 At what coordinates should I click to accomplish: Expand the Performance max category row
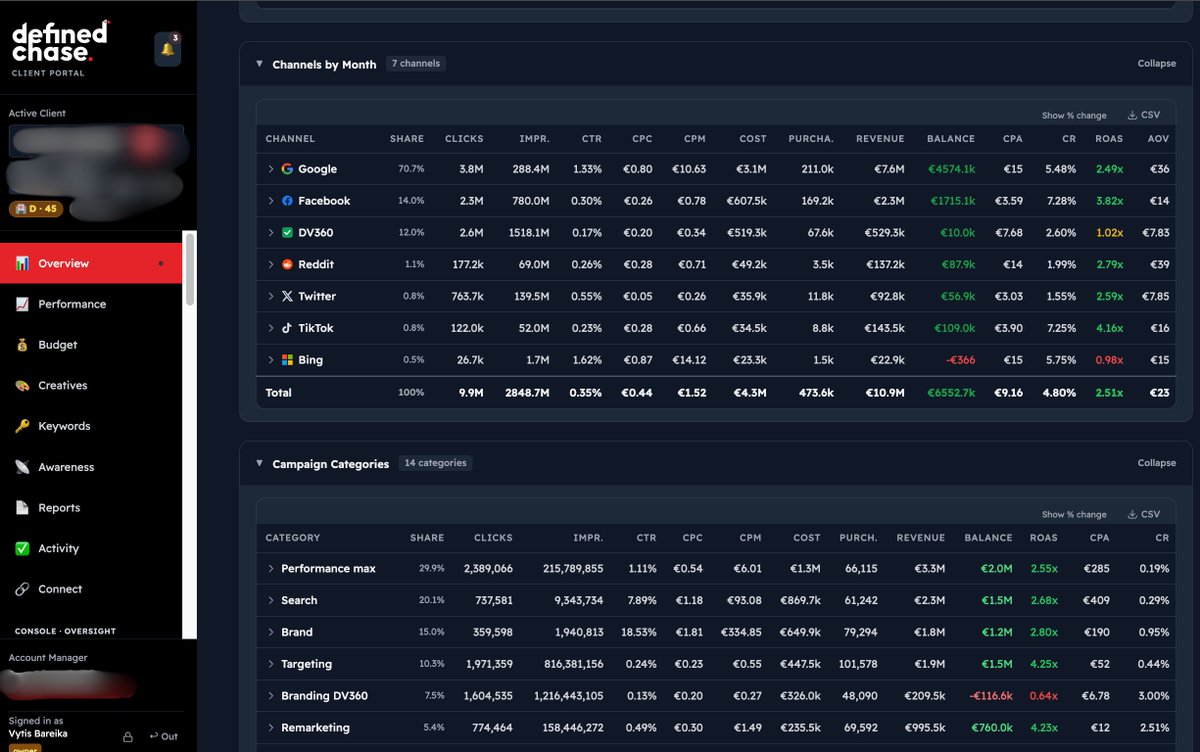[x=270, y=568]
